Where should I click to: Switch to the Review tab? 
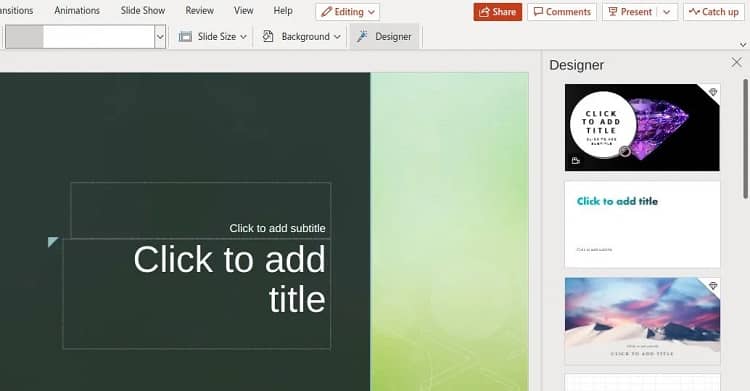click(x=199, y=11)
